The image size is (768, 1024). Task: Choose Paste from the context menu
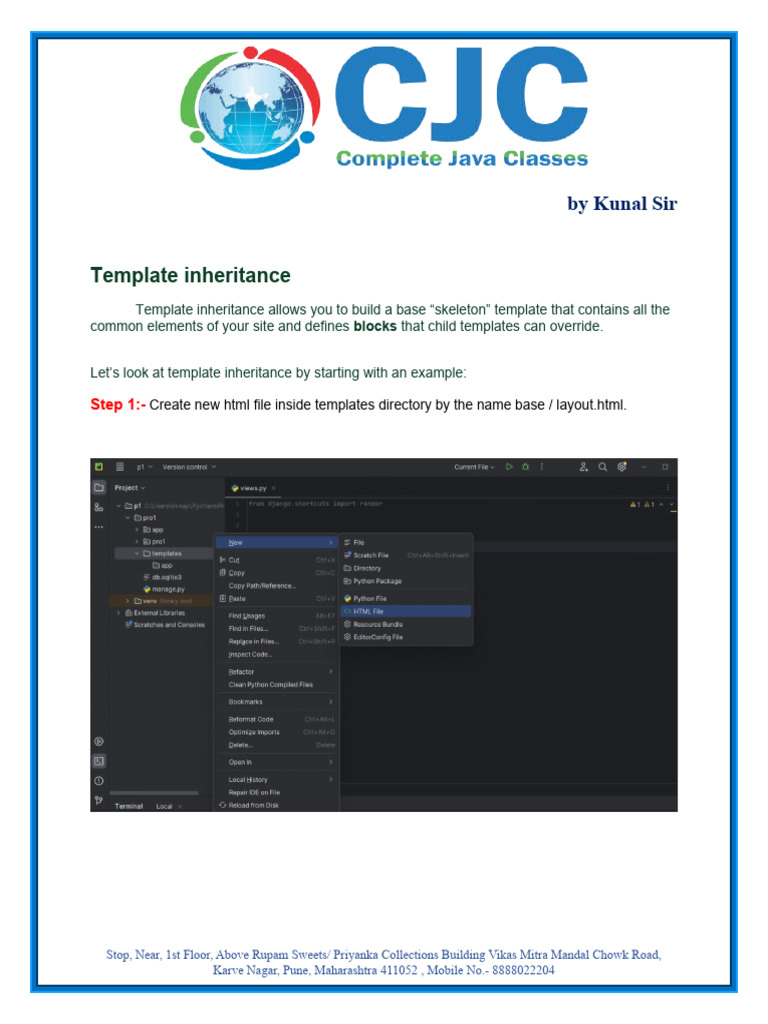coord(277,599)
